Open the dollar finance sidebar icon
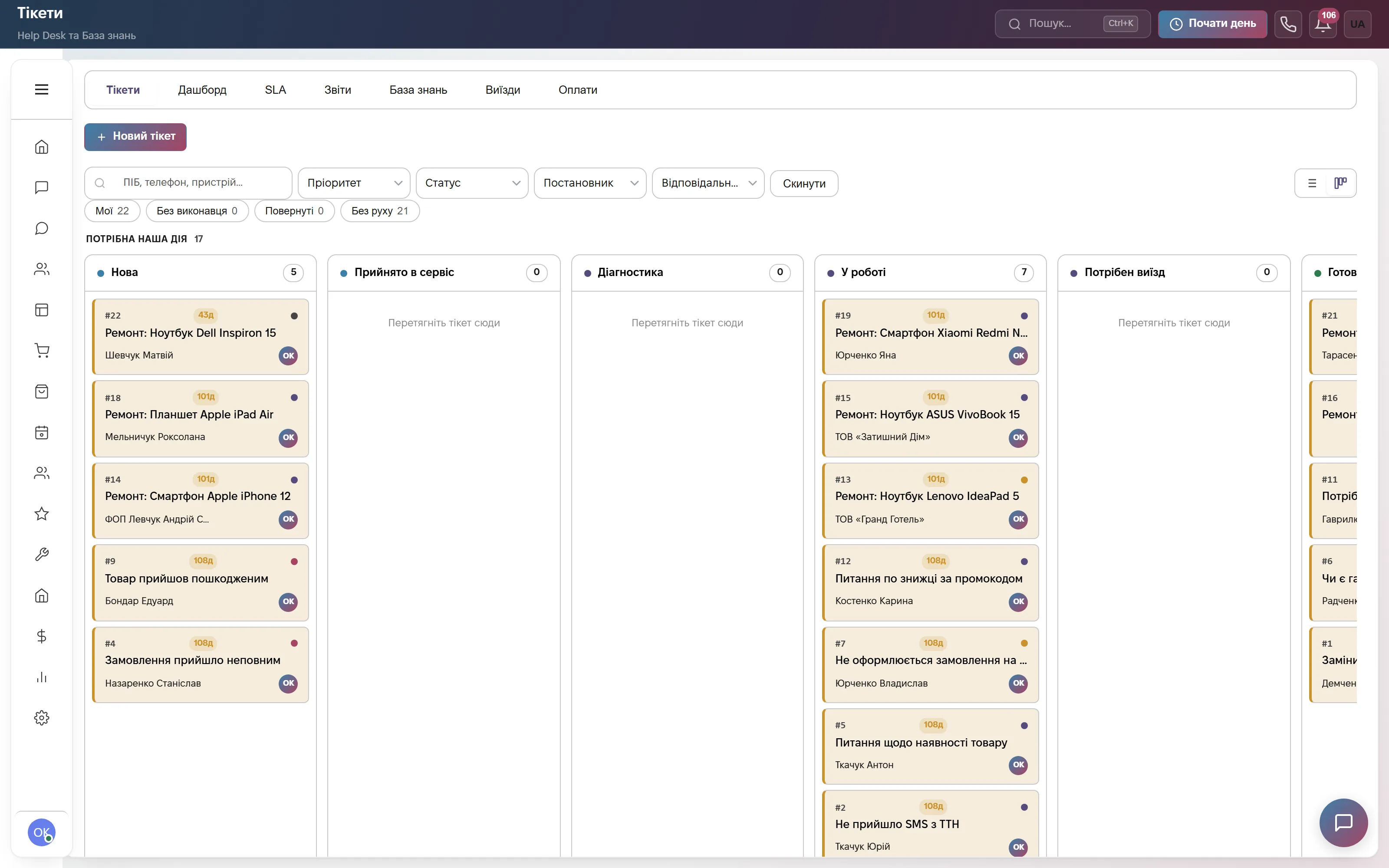 click(x=41, y=636)
